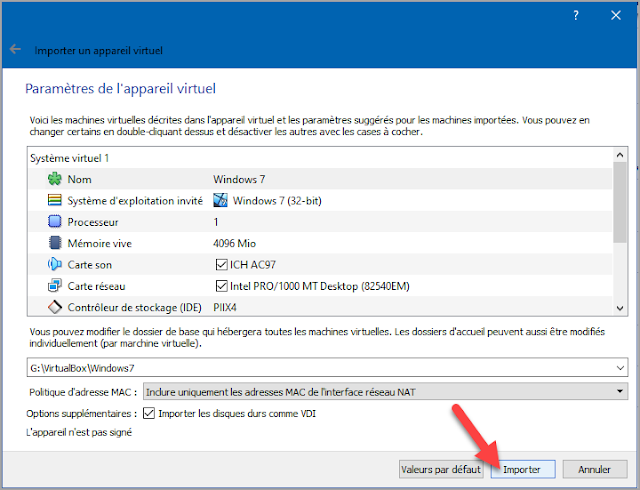Click the Importer button

coord(523,470)
